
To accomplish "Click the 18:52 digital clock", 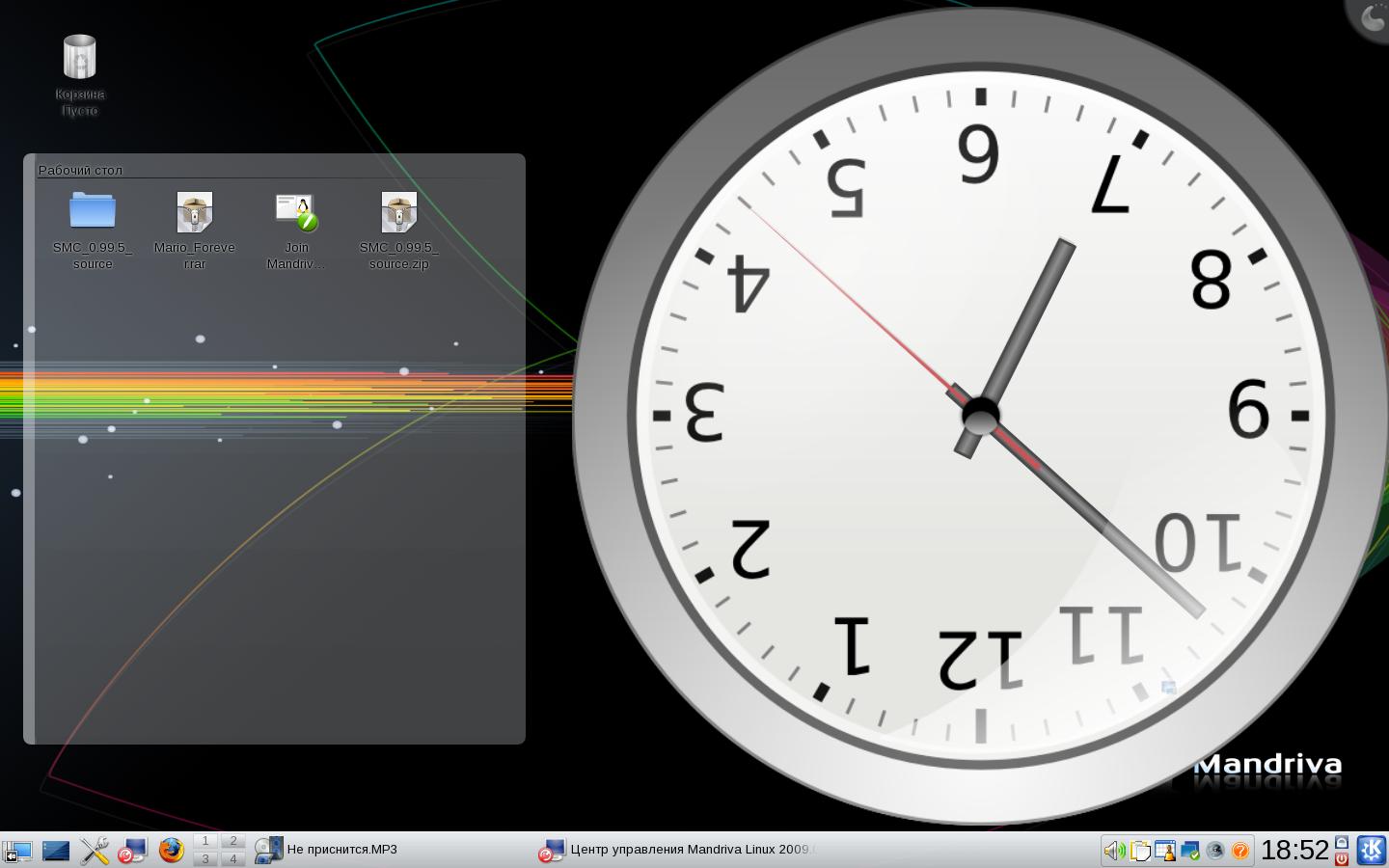I will tap(1294, 850).
